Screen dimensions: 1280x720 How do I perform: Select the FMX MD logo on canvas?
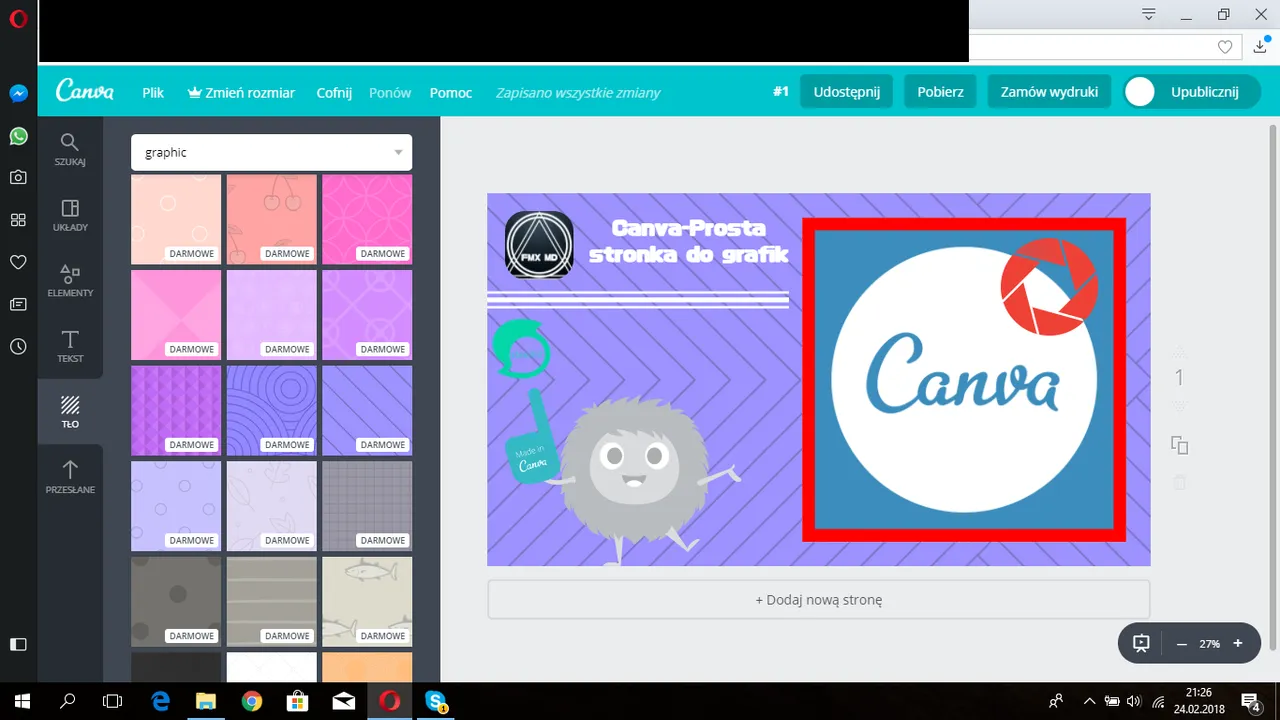tap(539, 245)
